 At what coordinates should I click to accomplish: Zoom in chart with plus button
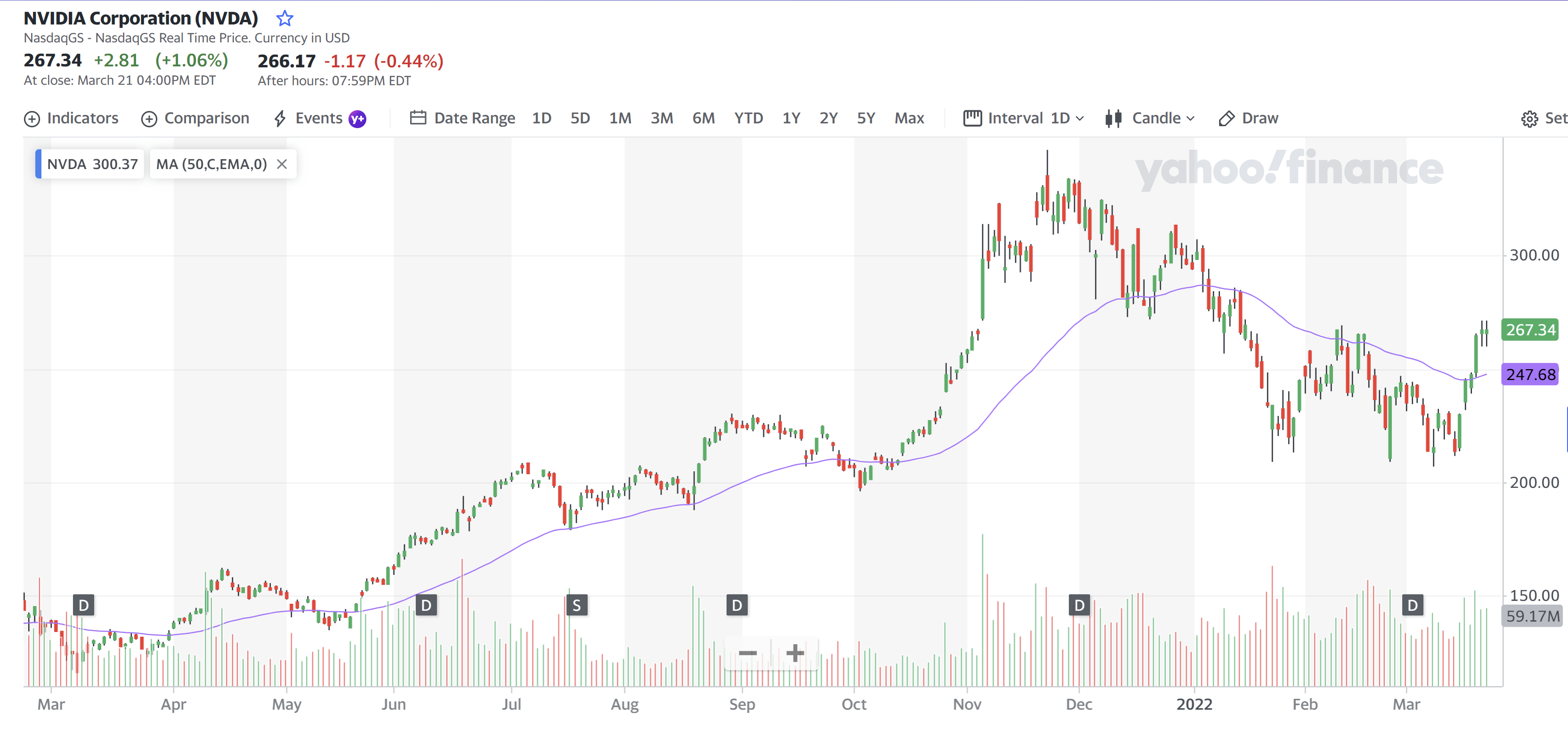pyautogui.click(x=794, y=653)
